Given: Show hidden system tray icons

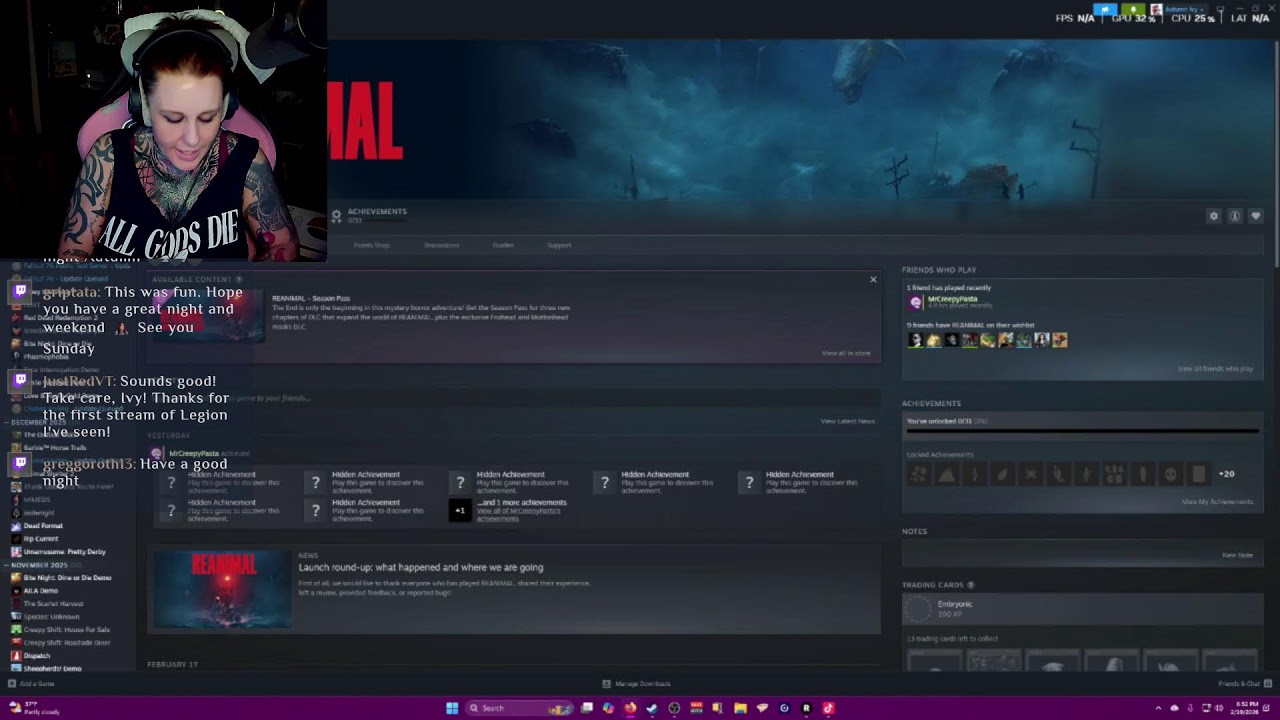Looking at the screenshot, I should point(1158,708).
